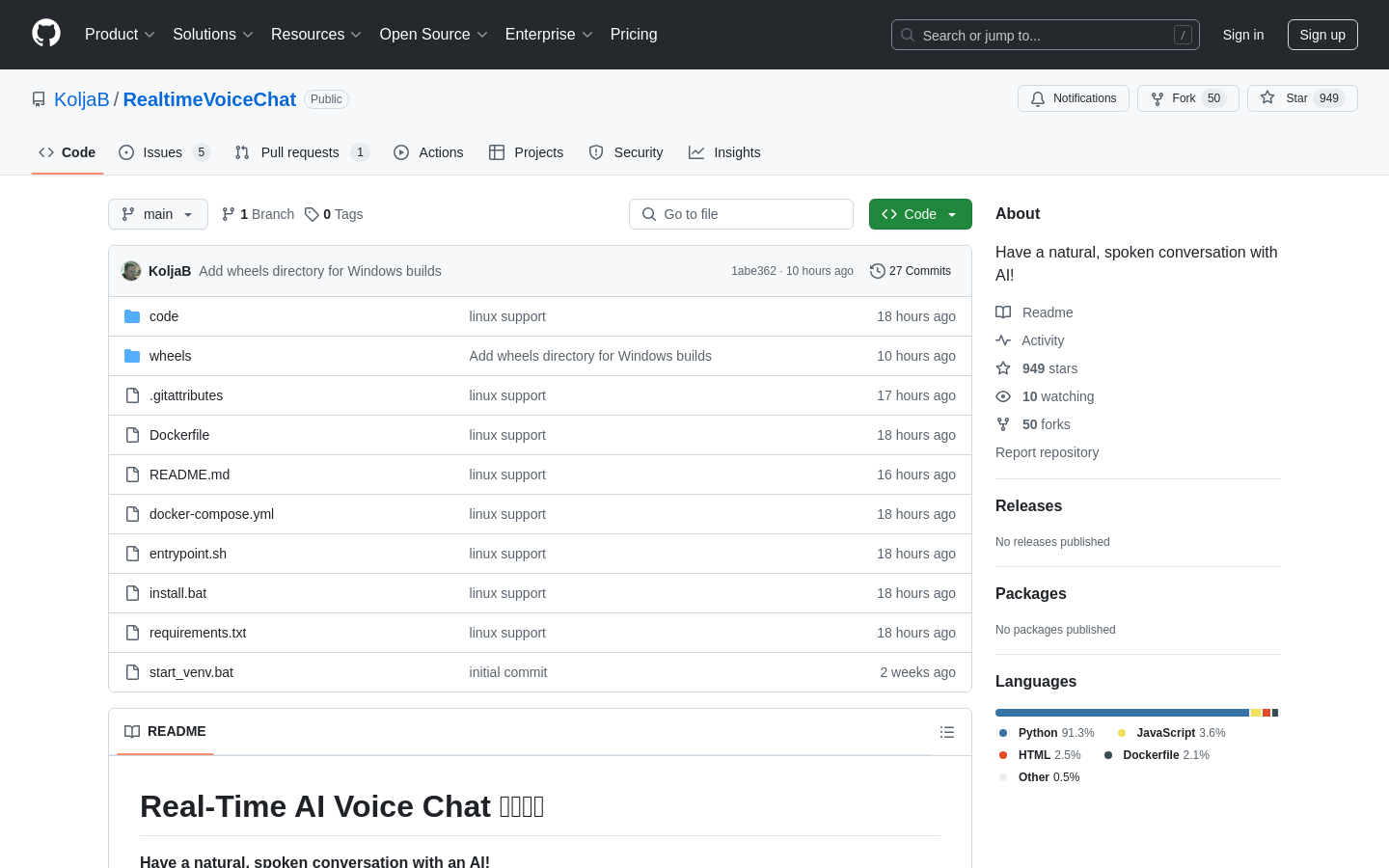Image resolution: width=1389 pixels, height=868 pixels.
Task: Expand the Solutions menu
Action: 213,35
